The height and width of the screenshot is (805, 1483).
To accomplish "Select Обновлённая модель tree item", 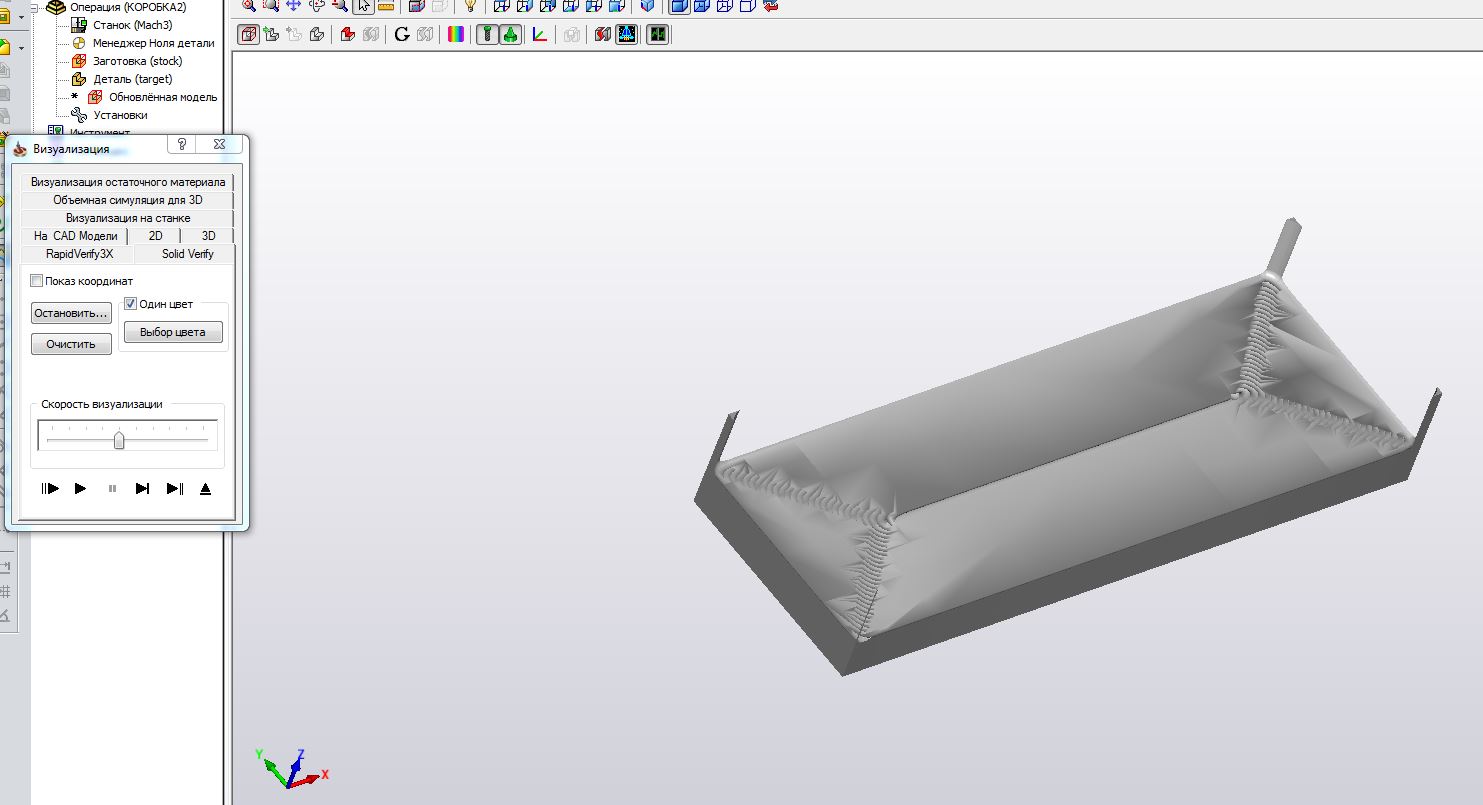I will 163,97.
